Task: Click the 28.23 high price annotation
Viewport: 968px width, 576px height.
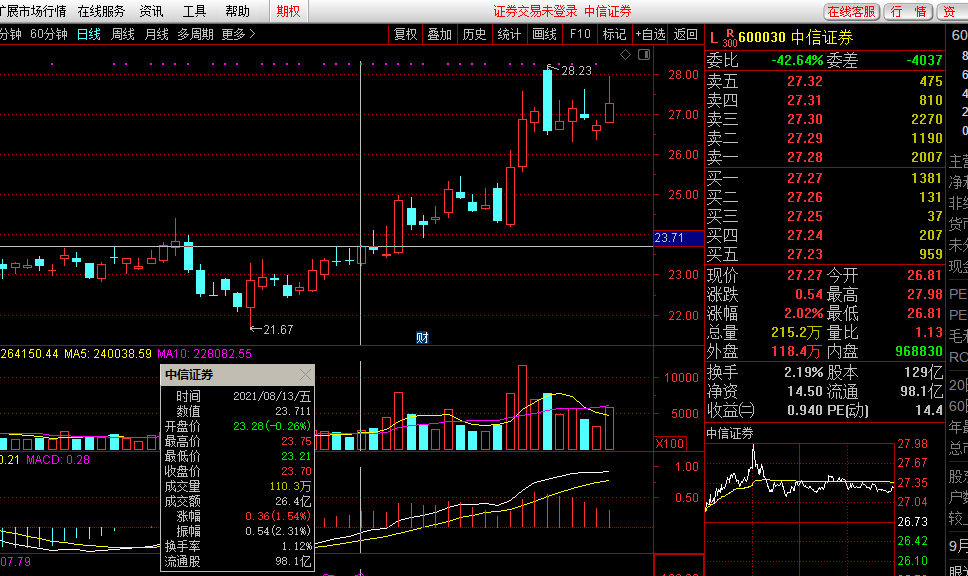Action: tap(577, 71)
